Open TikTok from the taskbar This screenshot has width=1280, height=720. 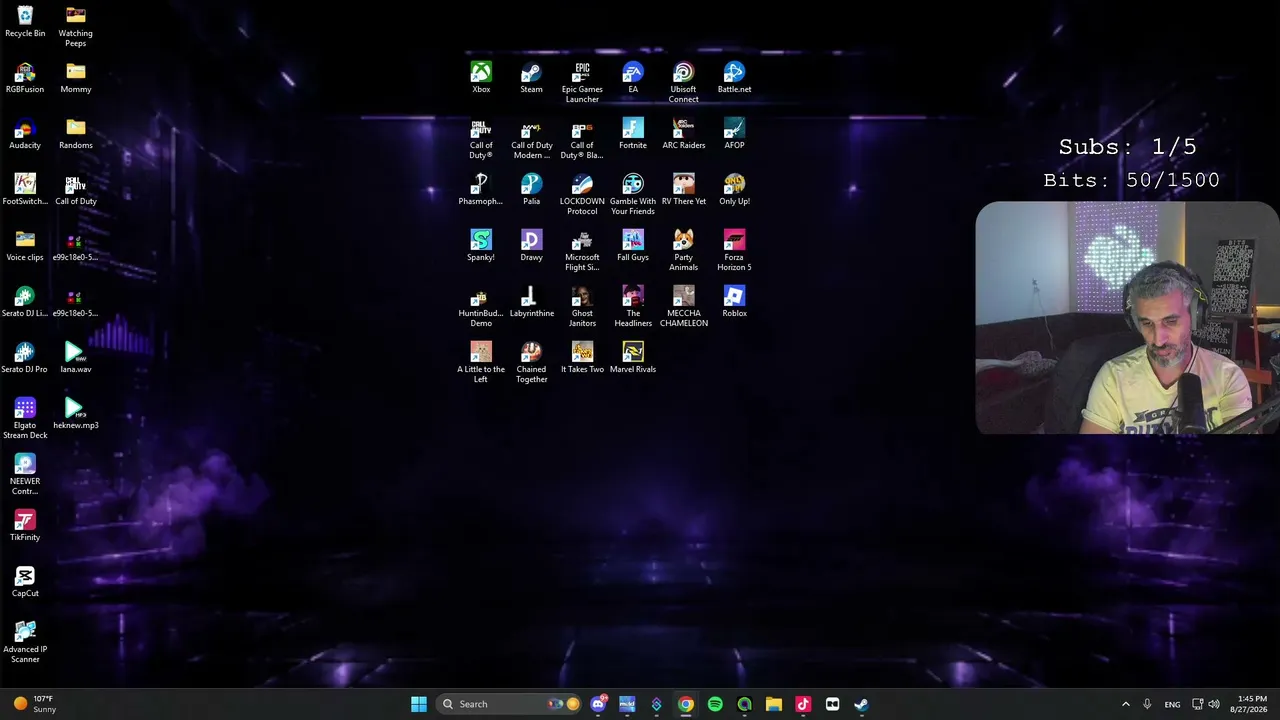click(x=802, y=704)
